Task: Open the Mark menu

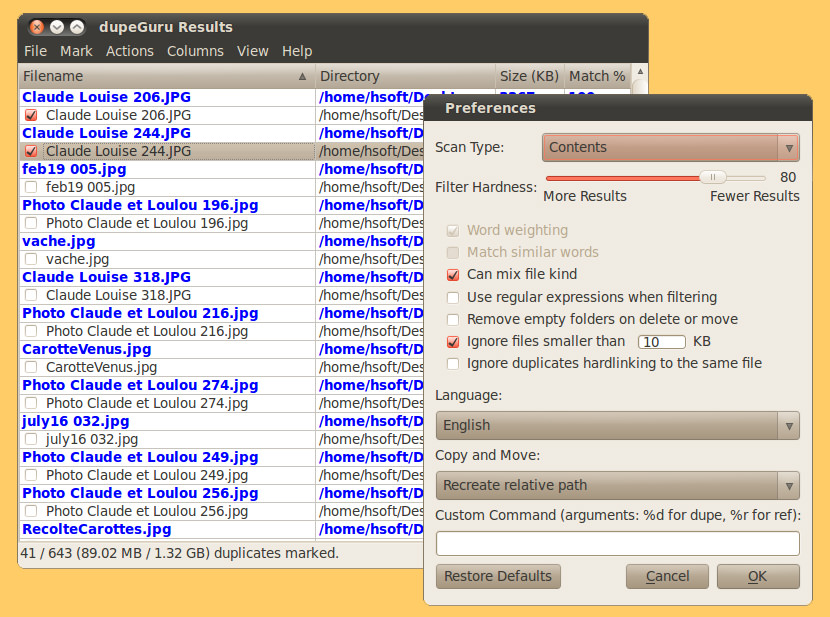Action: pyautogui.click(x=76, y=51)
